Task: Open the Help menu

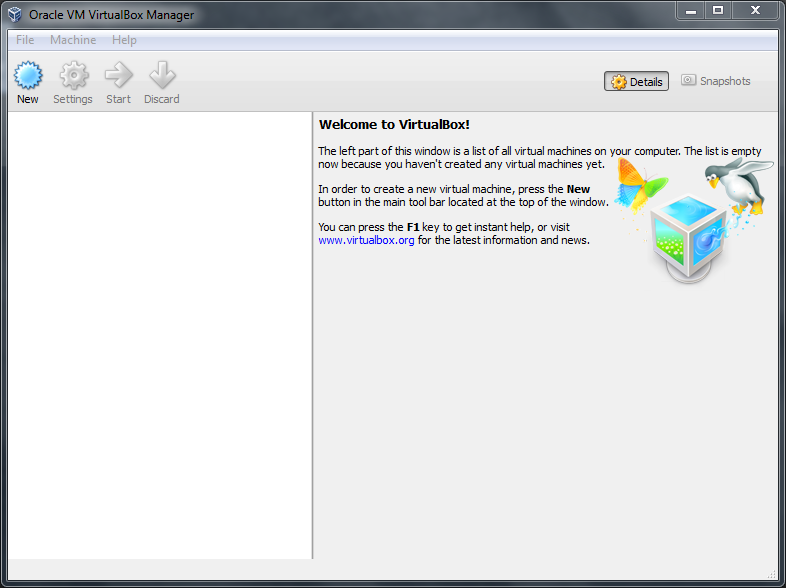Action: 124,40
